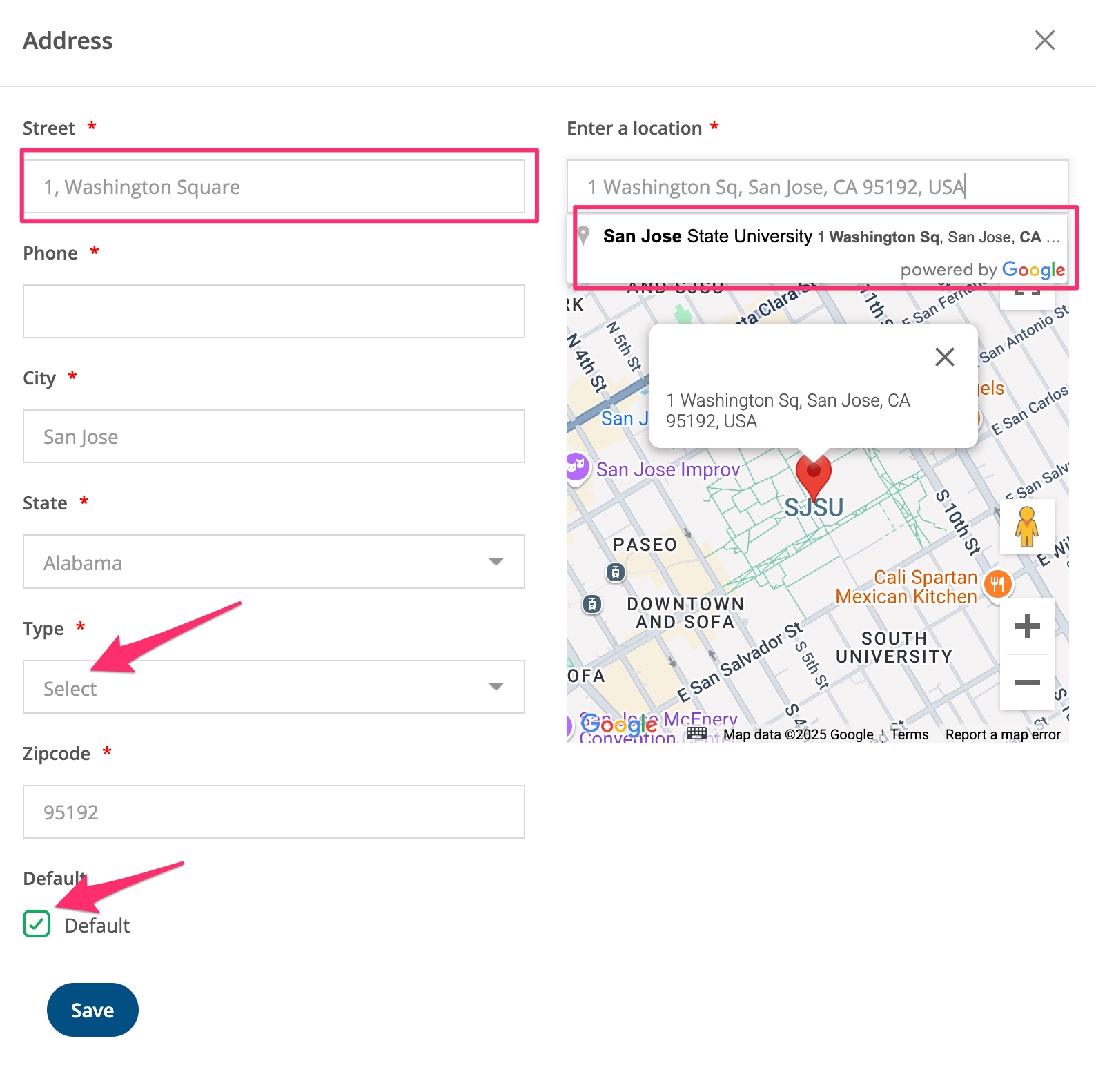Zoom in on the map
The height and width of the screenshot is (1092, 1096).
click(1027, 626)
